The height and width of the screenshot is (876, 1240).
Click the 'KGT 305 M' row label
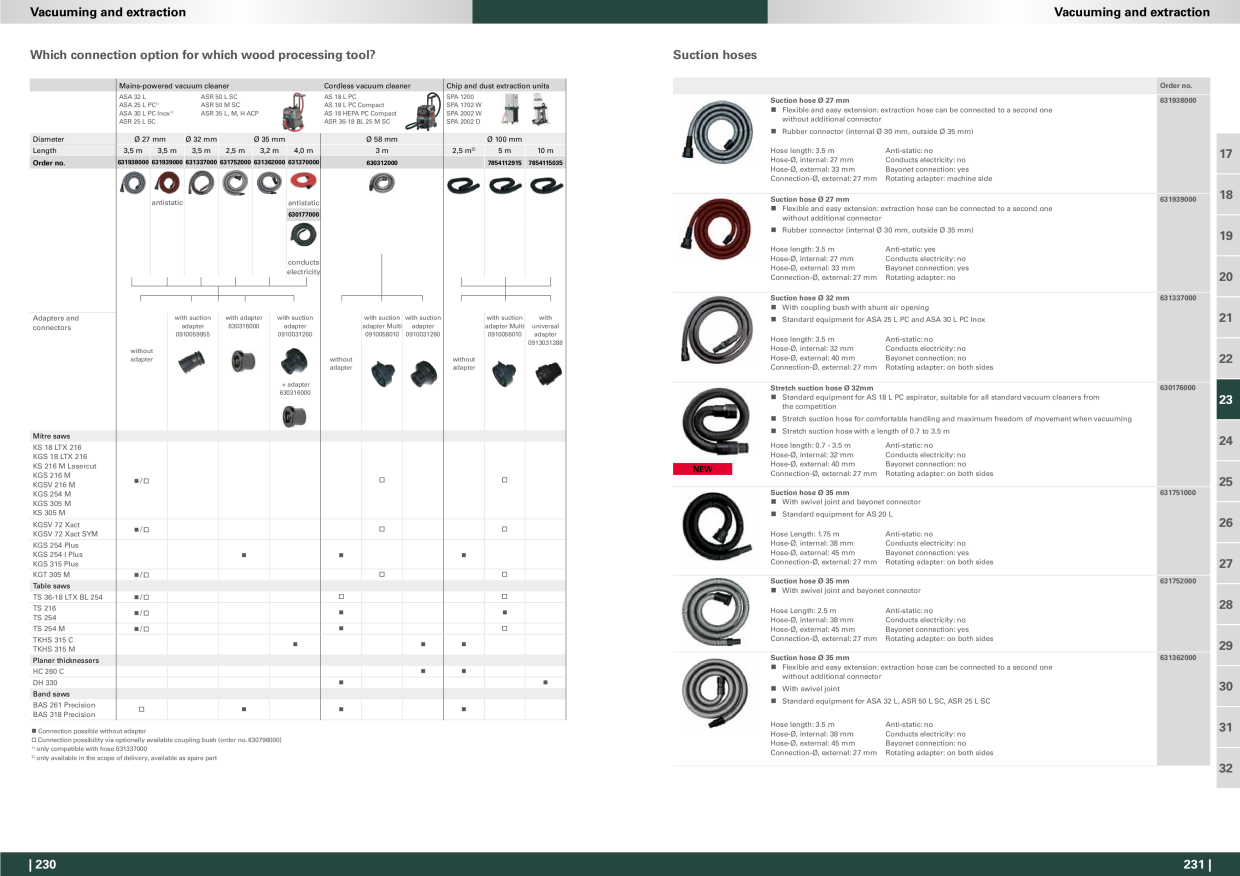(51, 575)
